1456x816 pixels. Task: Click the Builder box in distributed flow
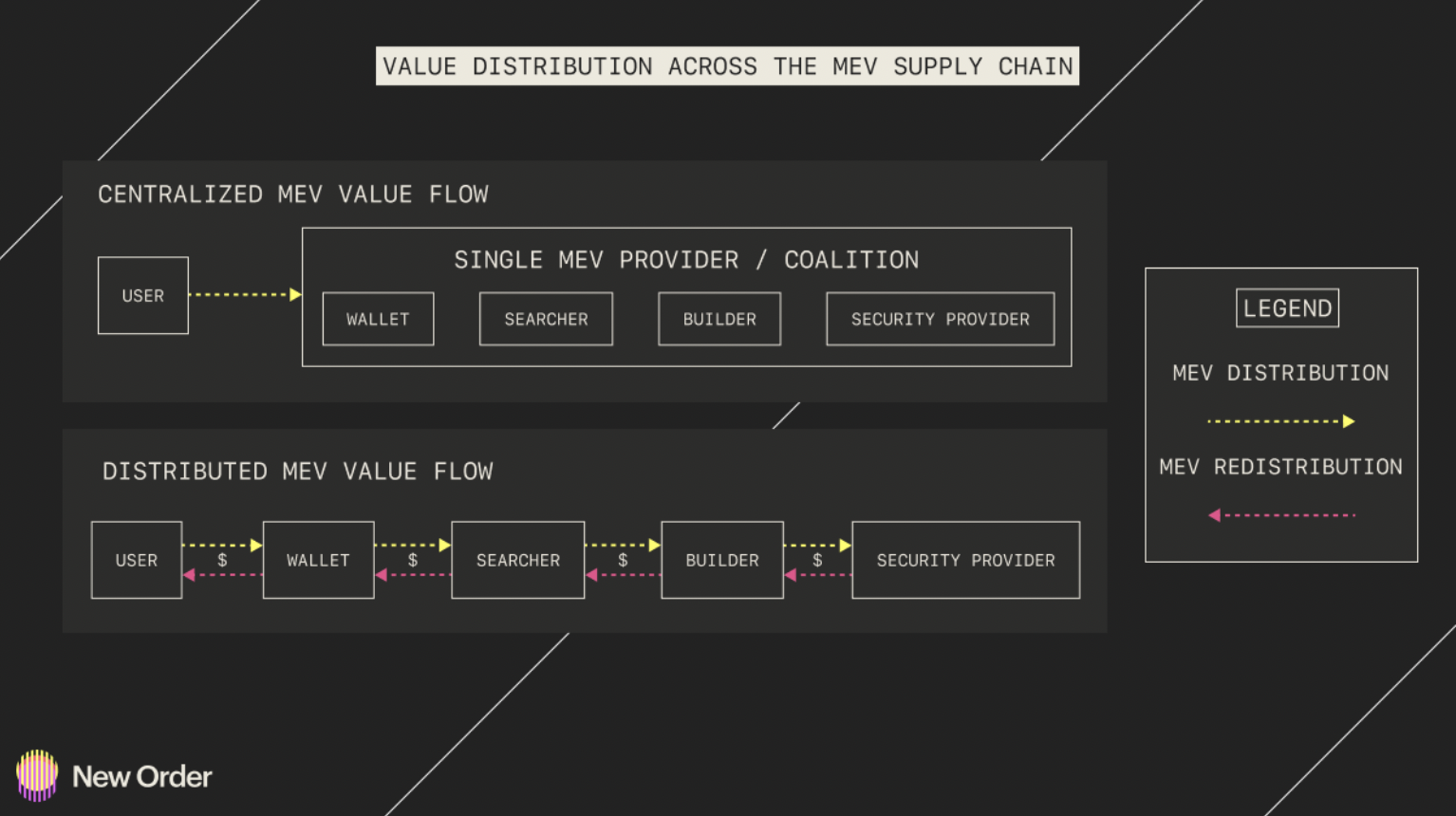pos(722,560)
